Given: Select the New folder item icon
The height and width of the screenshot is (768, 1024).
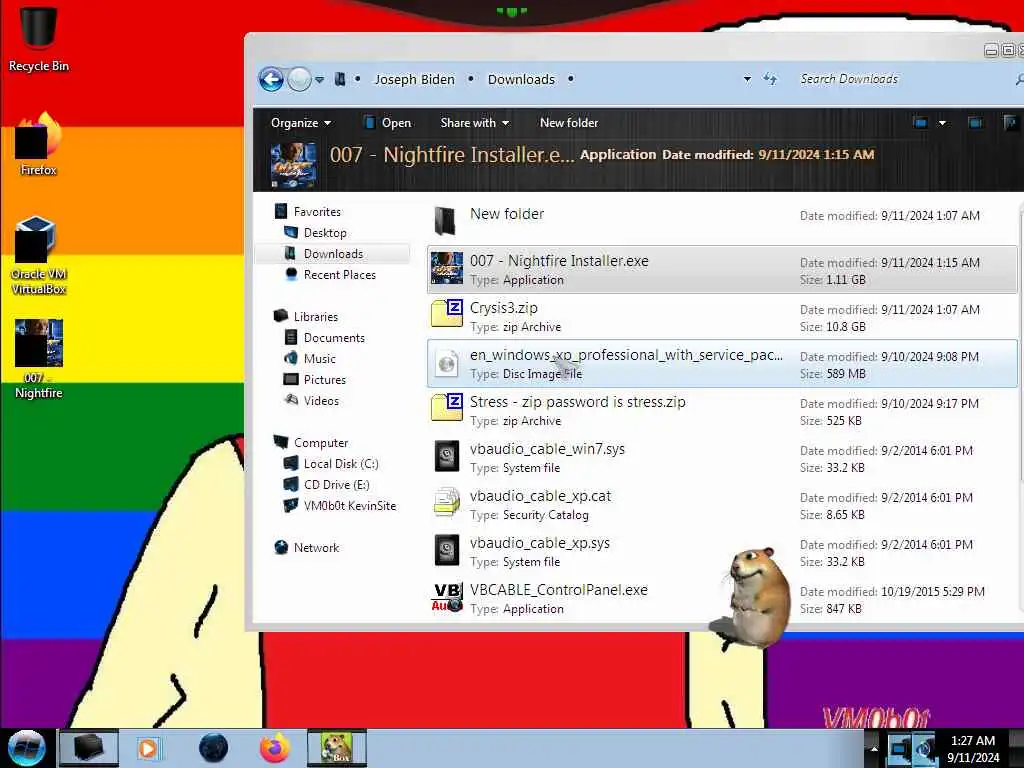Looking at the screenshot, I should [x=447, y=221].
